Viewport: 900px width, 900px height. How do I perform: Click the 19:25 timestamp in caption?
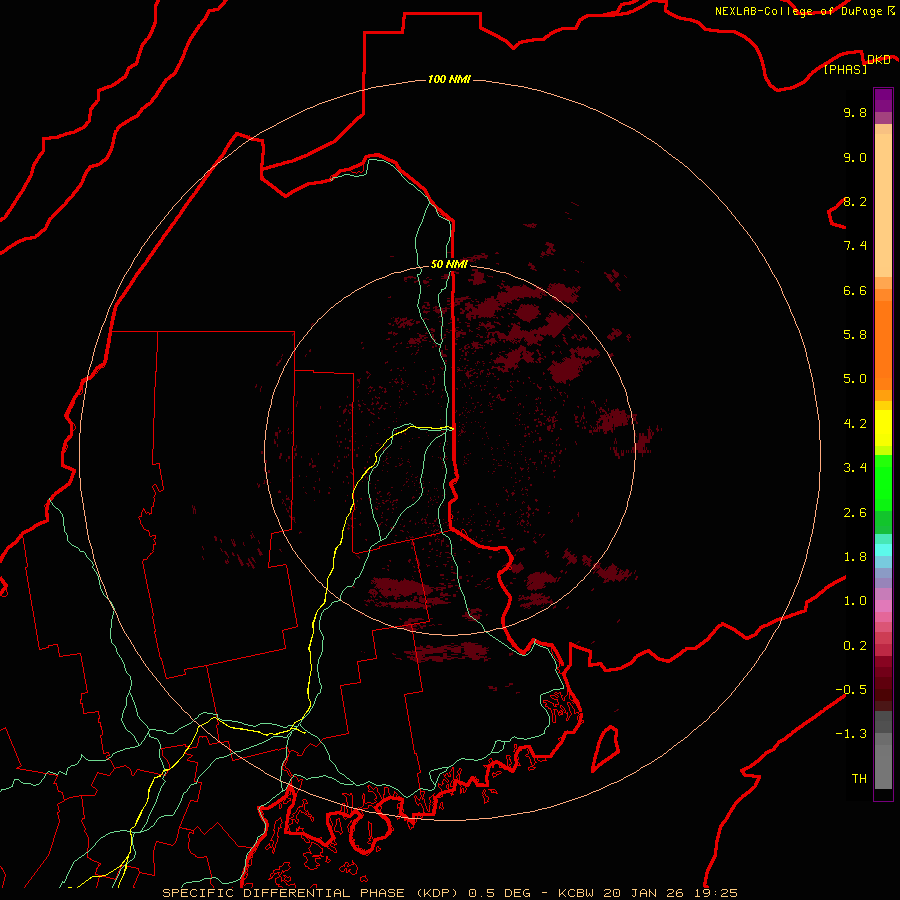tap(715, 893)
